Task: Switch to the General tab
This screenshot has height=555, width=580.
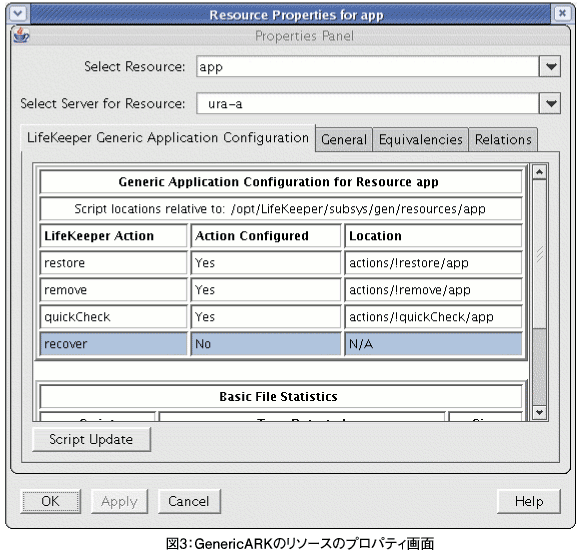Action: pos(344,139)
